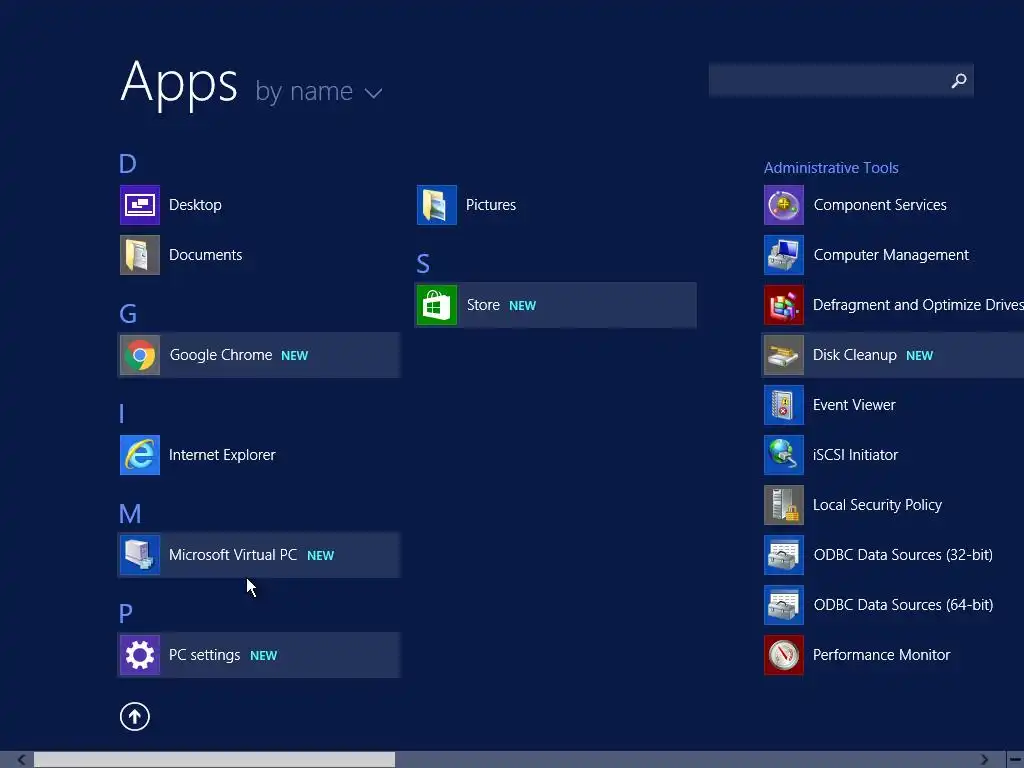Jump to letter S group header
This screenshot has height=768, width=1024.
pyautogui.click(x=423, y=264)
